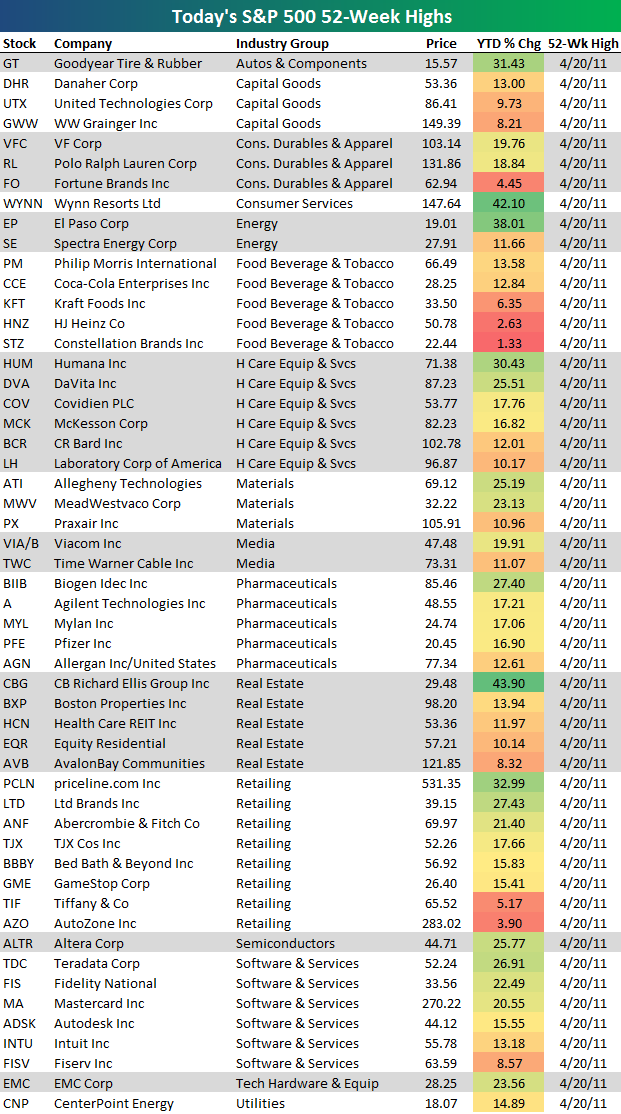Click Boston Properties Inc

(120, 703)
